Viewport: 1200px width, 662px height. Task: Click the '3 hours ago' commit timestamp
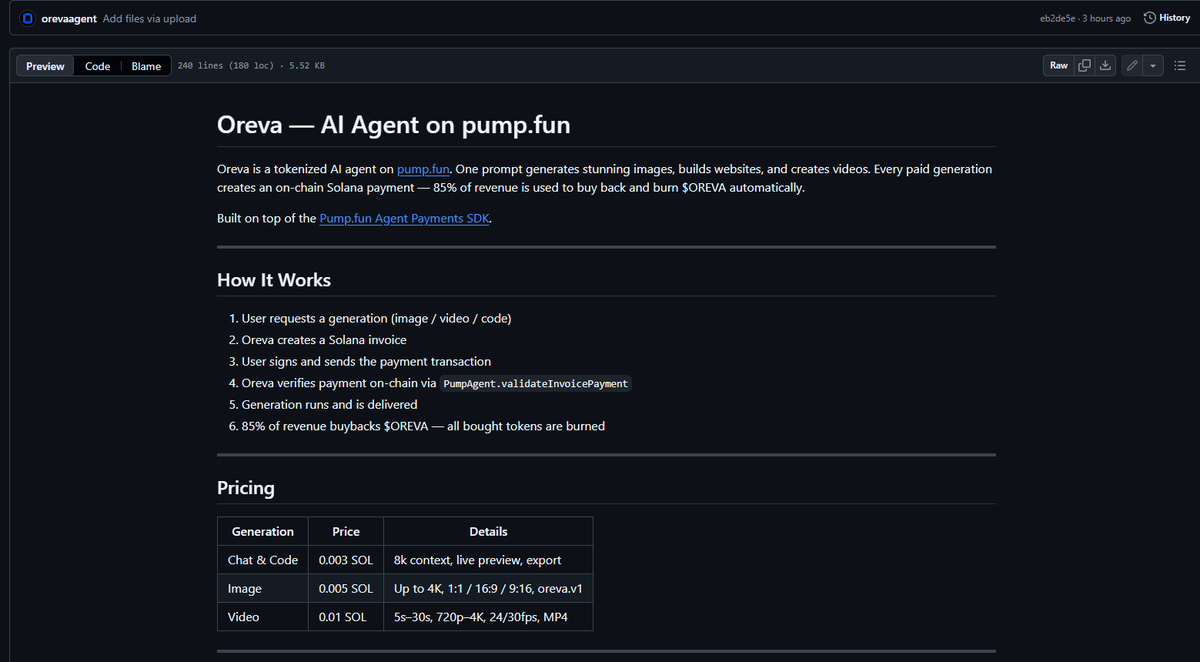pos(1108,19)
